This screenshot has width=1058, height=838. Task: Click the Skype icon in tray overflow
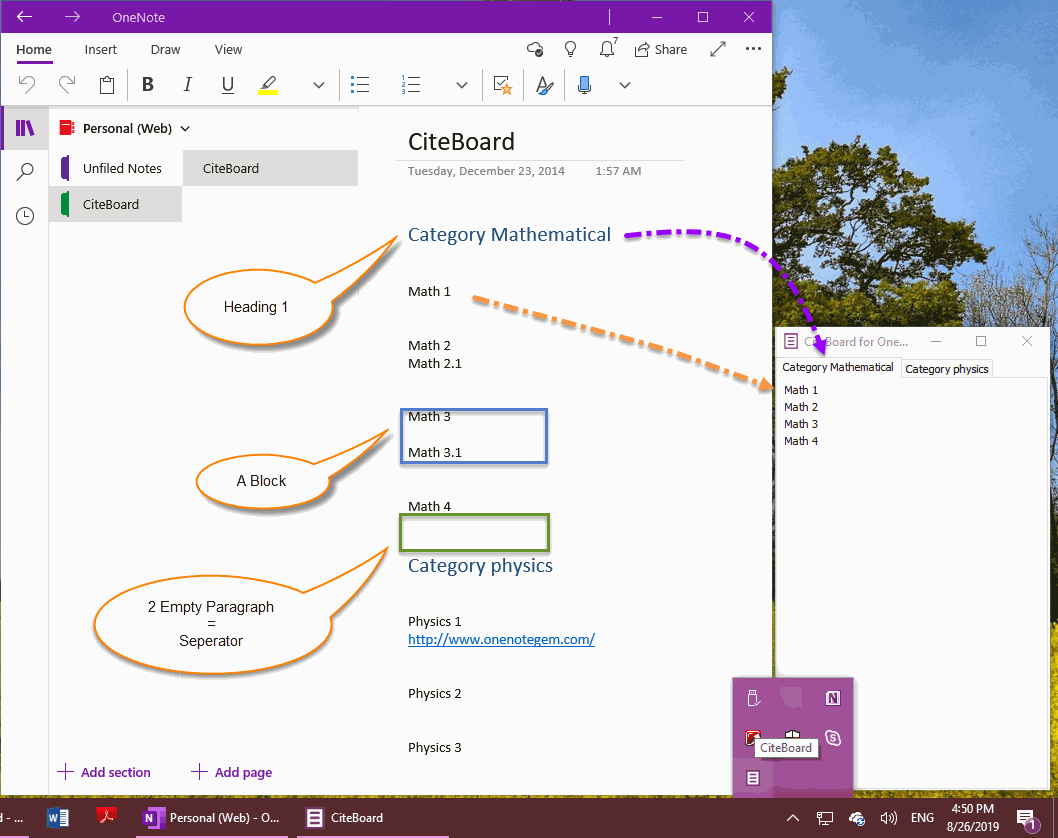pos(833,738)
